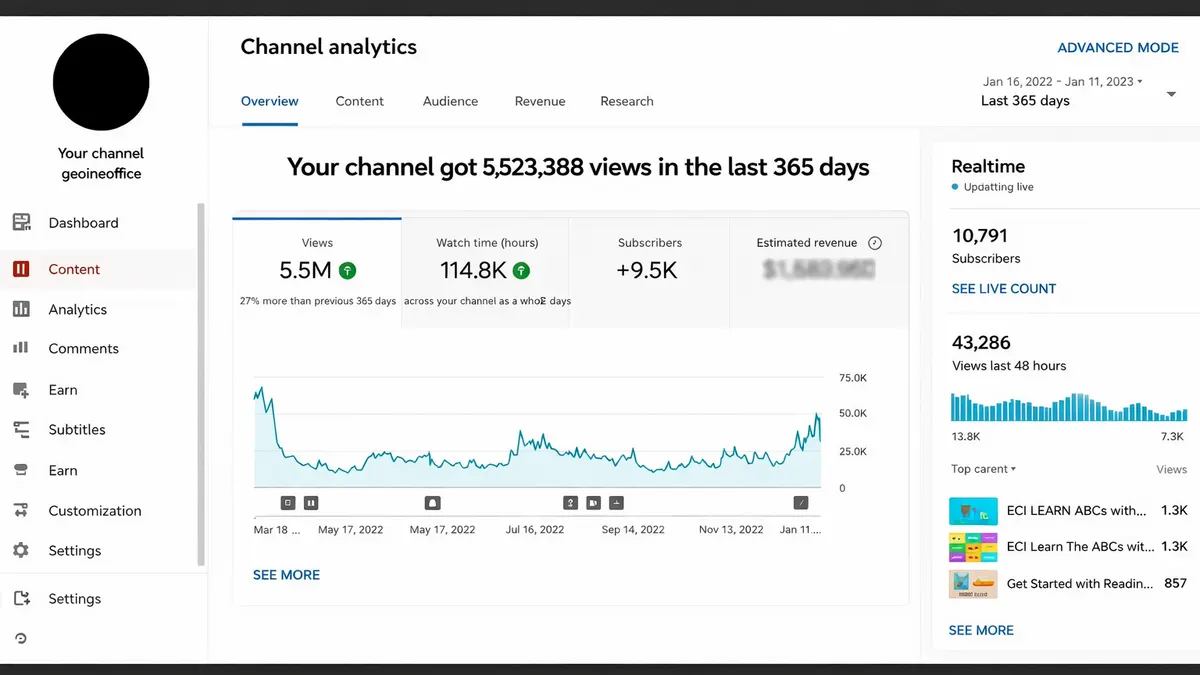Click the gear icon beside Settings
The width and height of the screenshot is (1200, 675).
[x=21, y=550]
